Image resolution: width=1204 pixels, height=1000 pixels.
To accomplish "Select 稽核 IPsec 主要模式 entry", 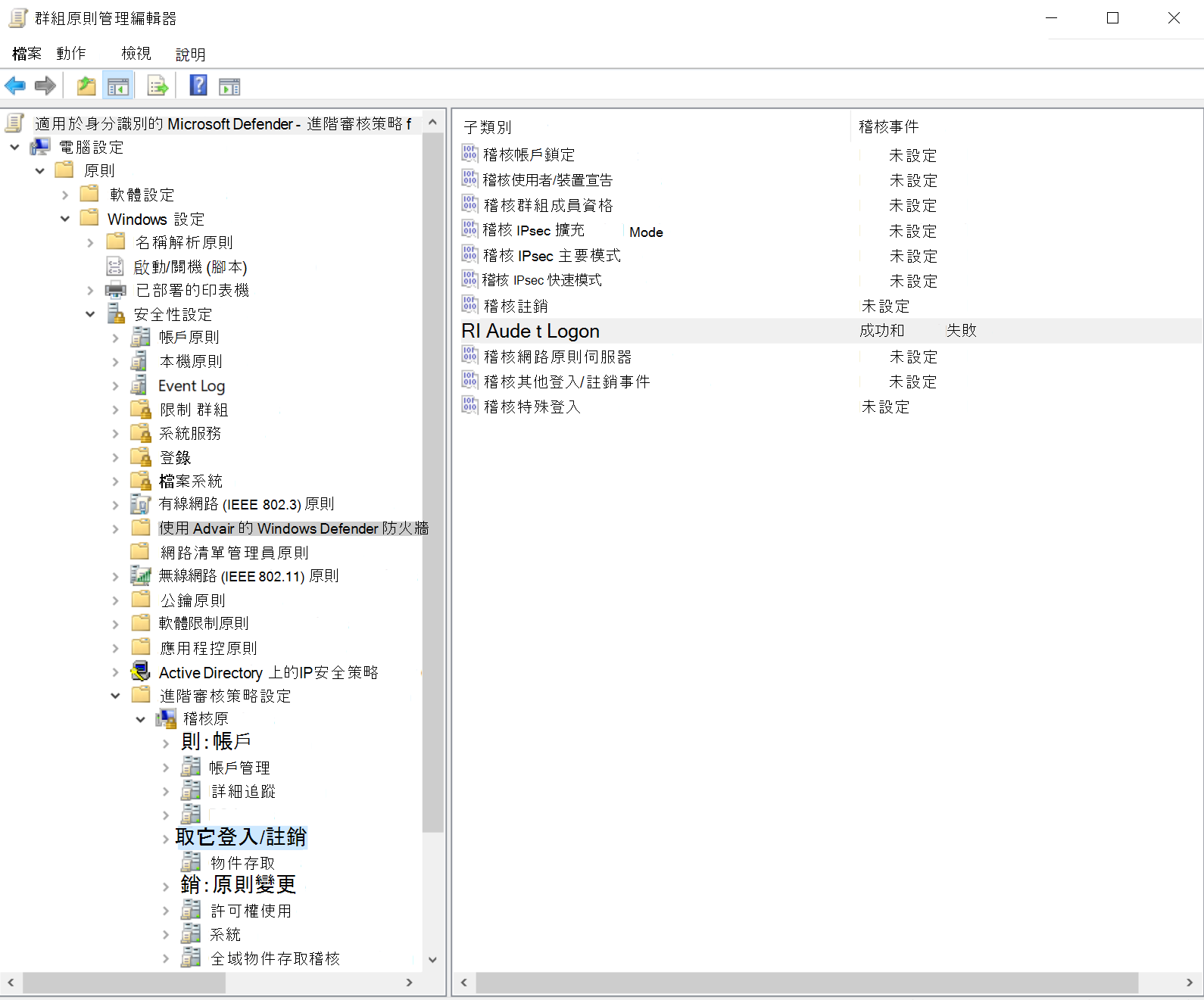I will pyautogui.click(x=551, y=255).
